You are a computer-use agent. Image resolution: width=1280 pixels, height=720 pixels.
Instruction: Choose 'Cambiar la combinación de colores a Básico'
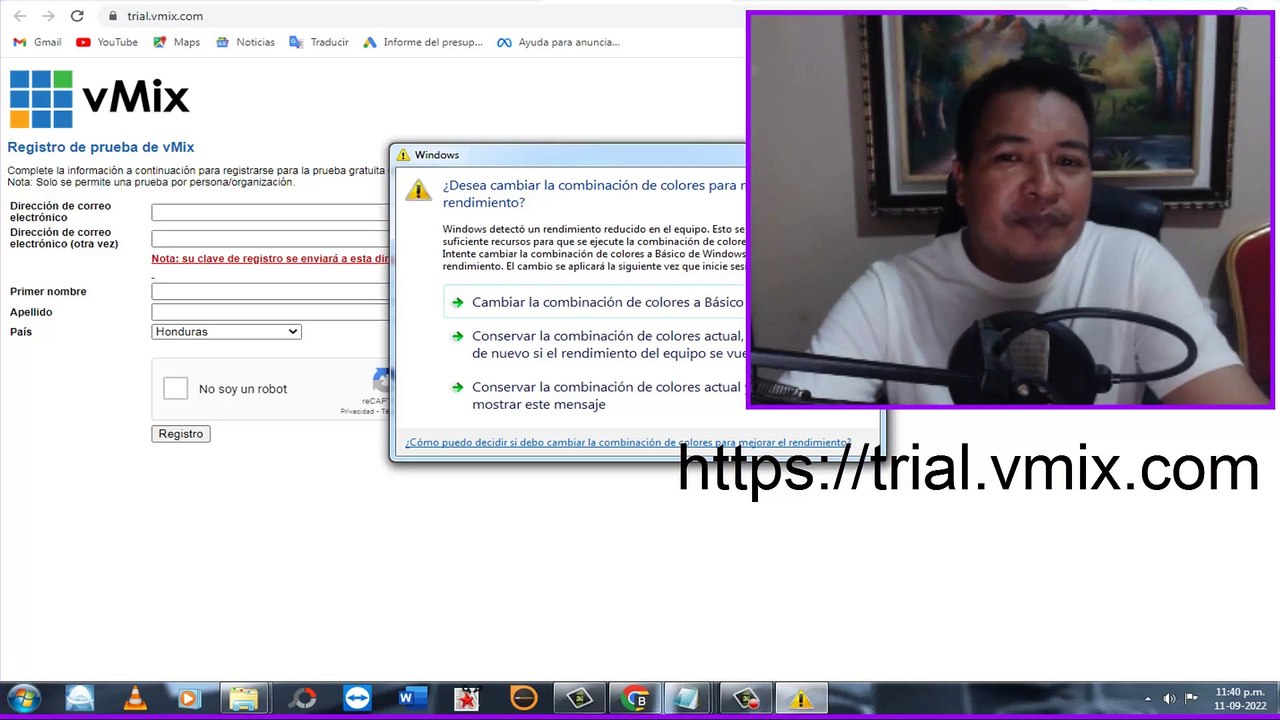pos(597,302)
